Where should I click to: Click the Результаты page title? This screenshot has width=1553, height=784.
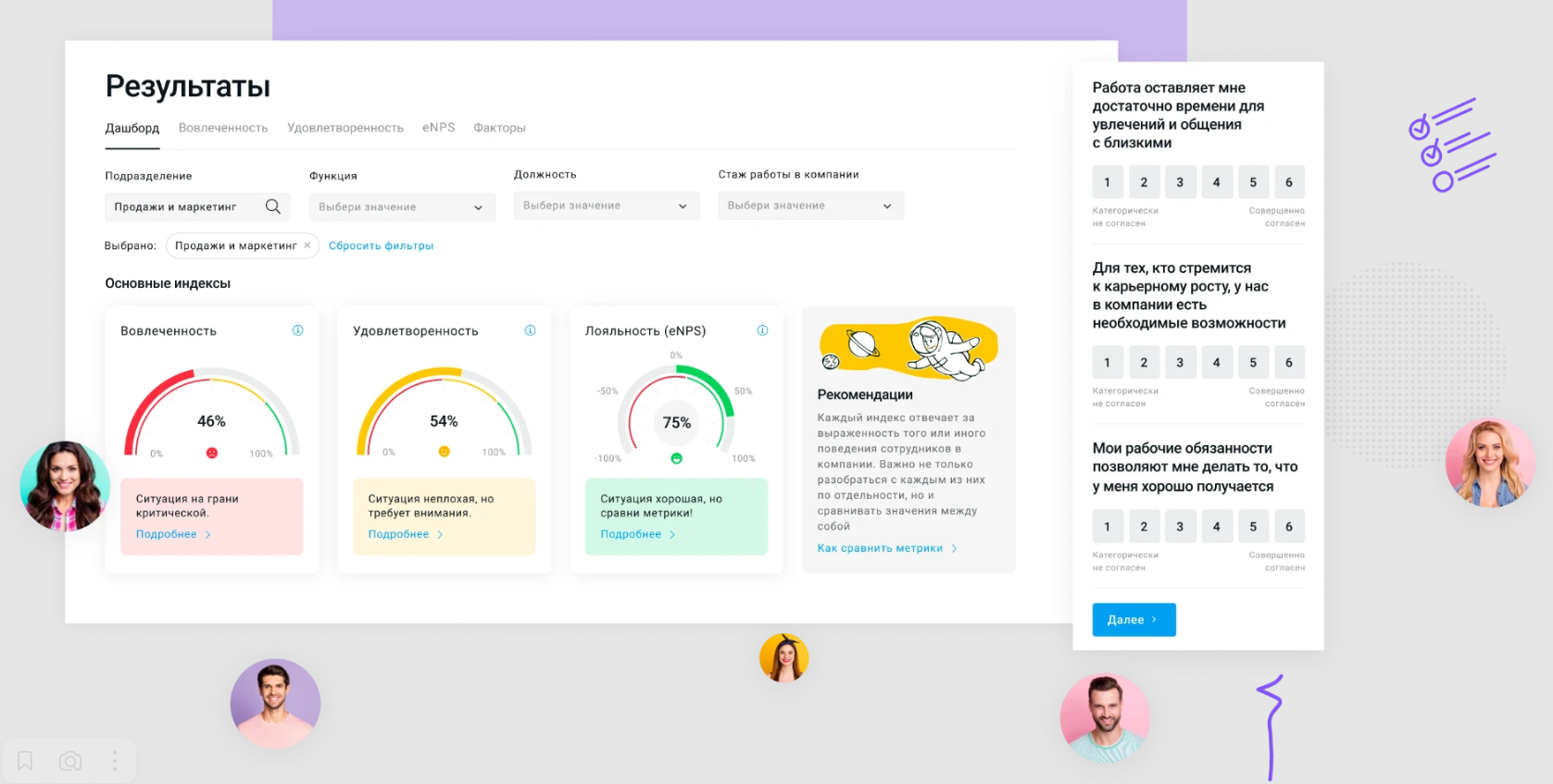coord(188,86)
